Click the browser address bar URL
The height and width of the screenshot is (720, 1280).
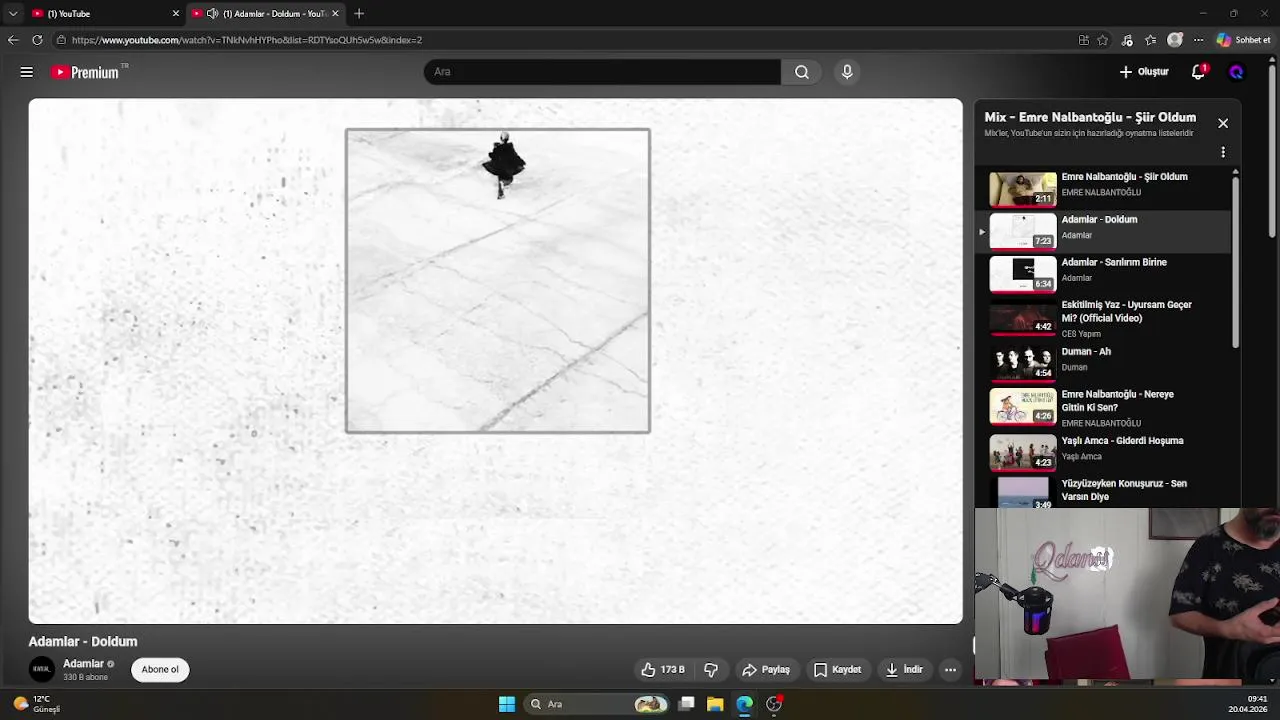point(247,40)
